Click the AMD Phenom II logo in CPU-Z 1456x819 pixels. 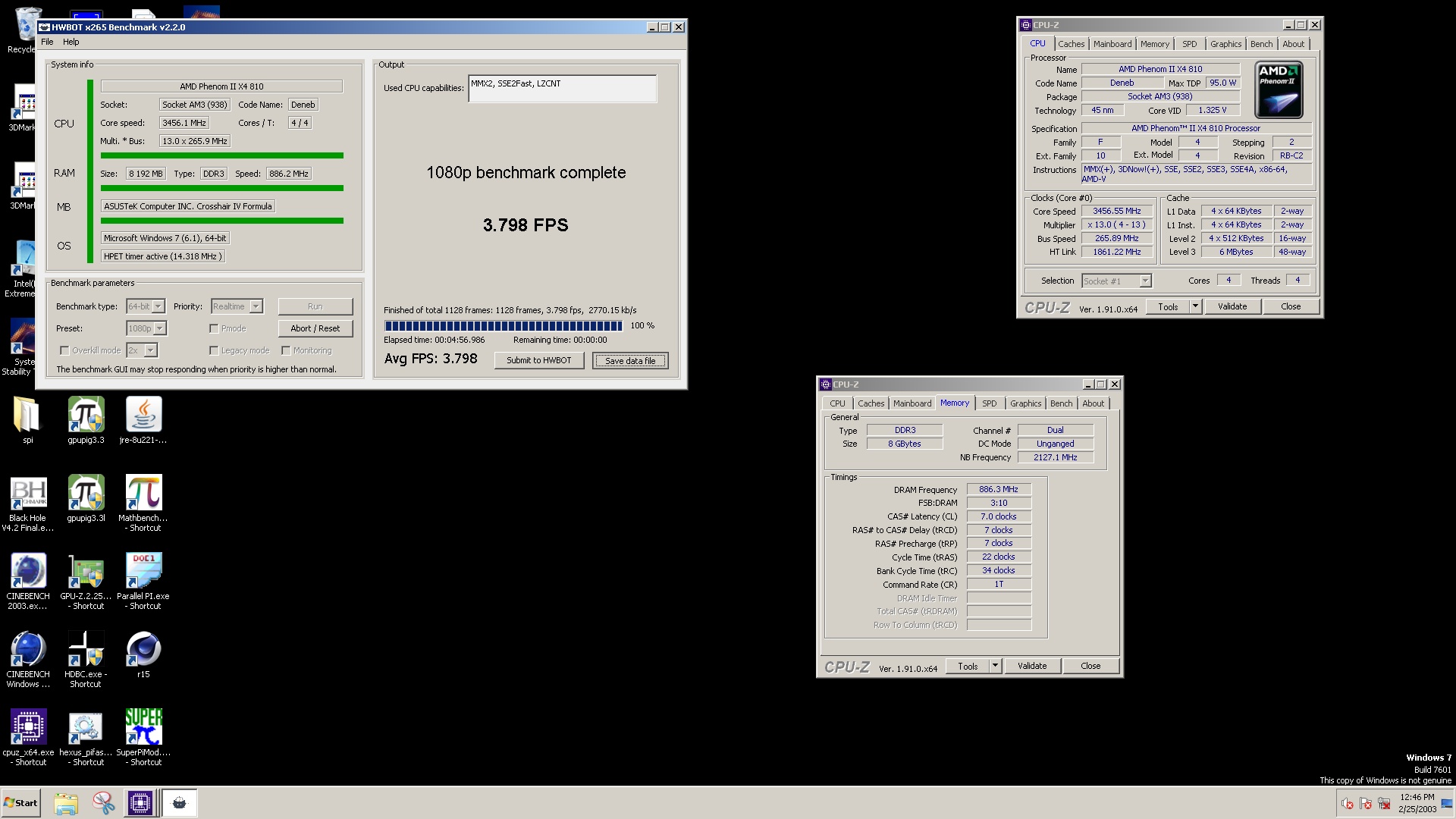1279,90
